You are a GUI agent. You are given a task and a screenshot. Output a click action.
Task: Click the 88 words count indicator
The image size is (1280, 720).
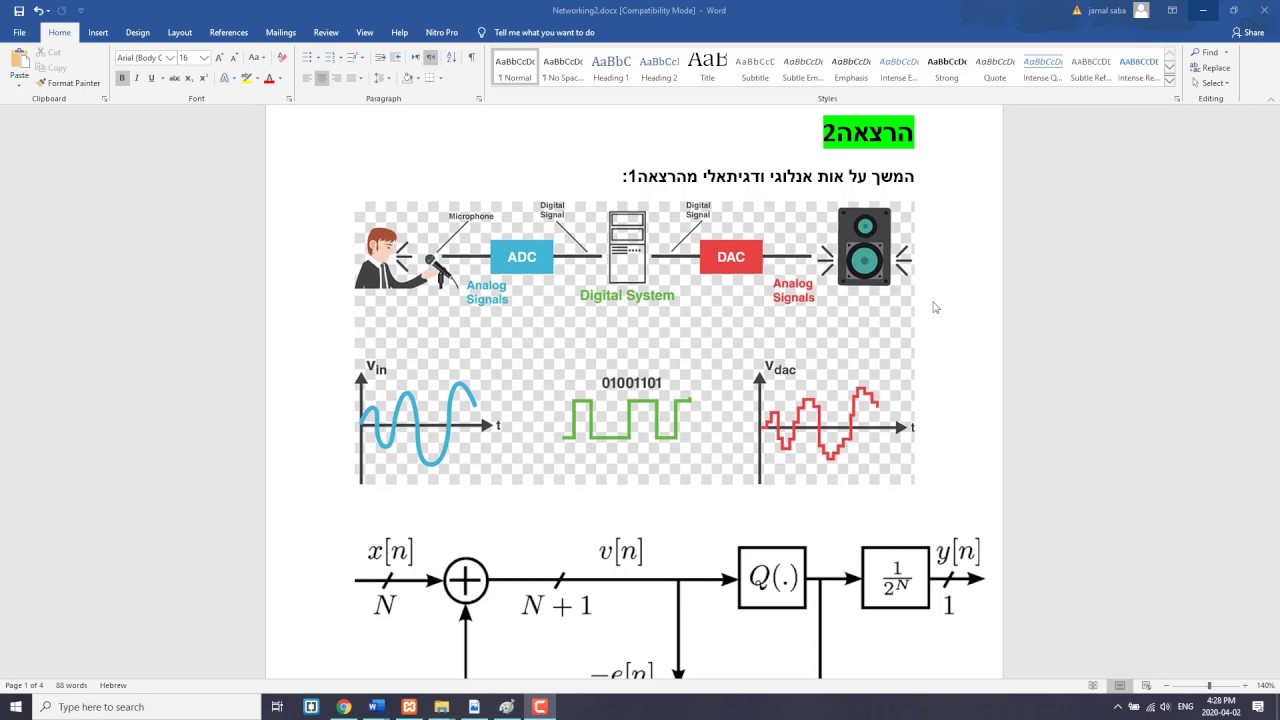[71, 685]
